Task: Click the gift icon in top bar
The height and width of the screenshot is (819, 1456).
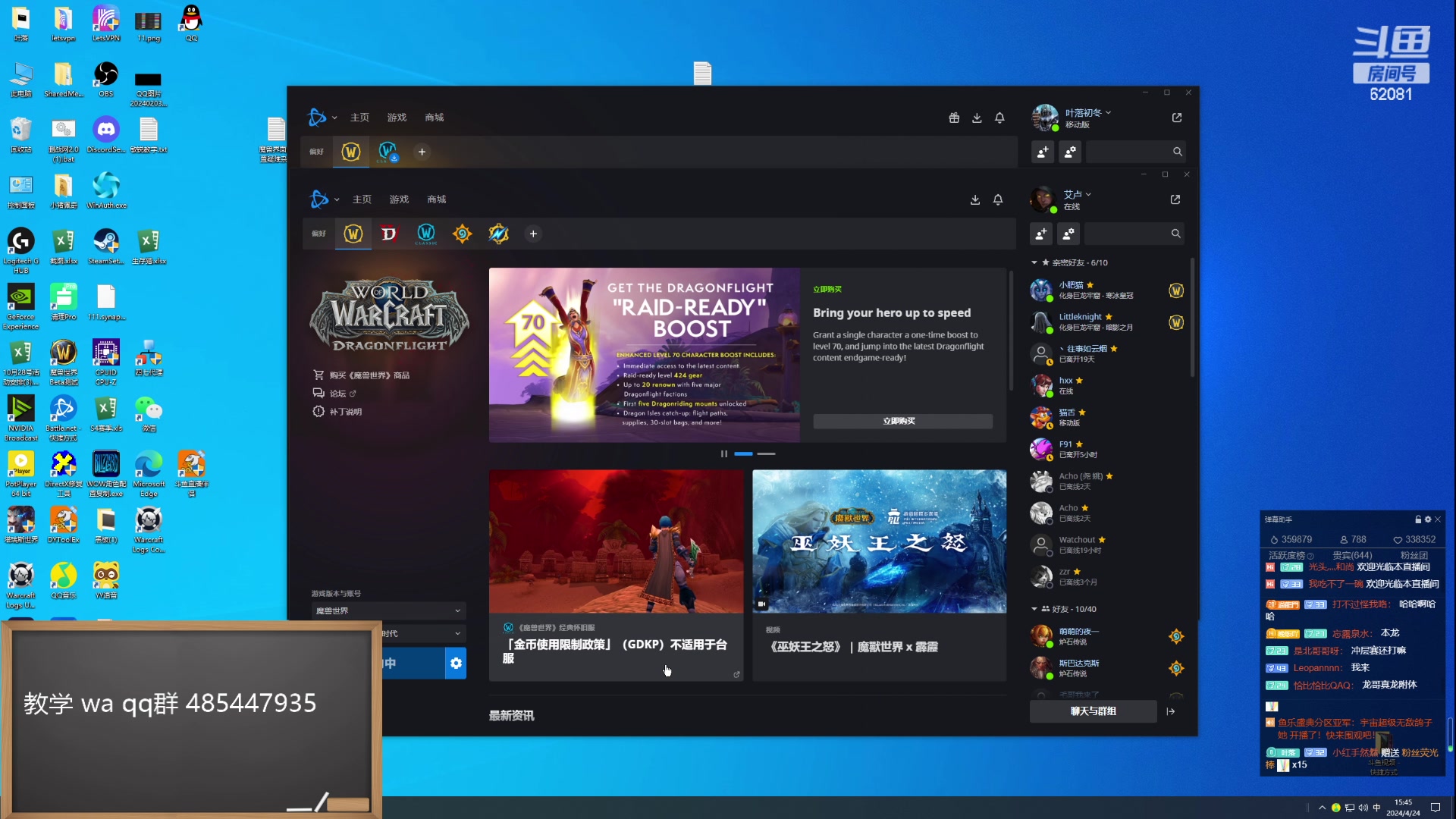Action: 954,118
